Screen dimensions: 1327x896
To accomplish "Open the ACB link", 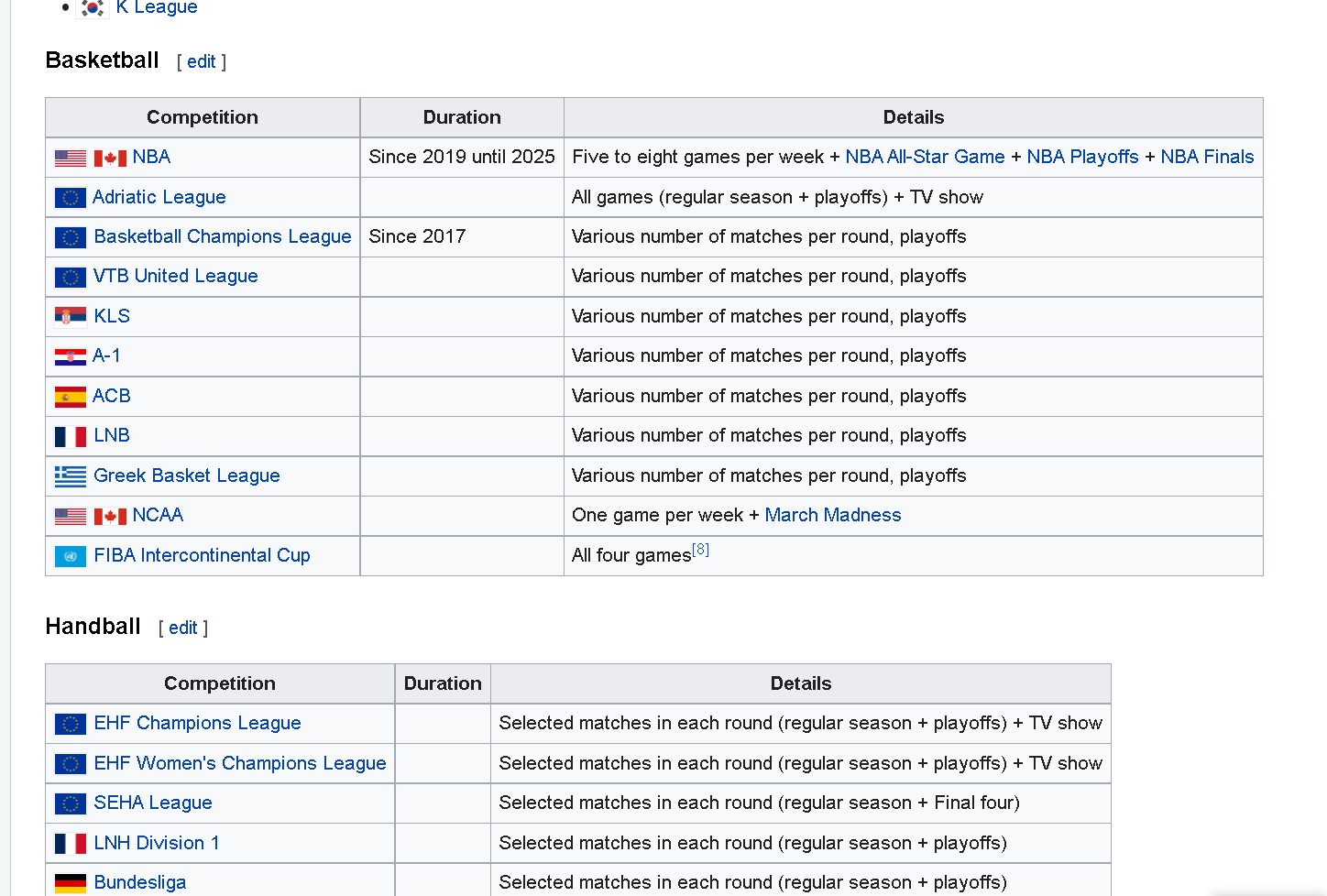I will [112, 396].
